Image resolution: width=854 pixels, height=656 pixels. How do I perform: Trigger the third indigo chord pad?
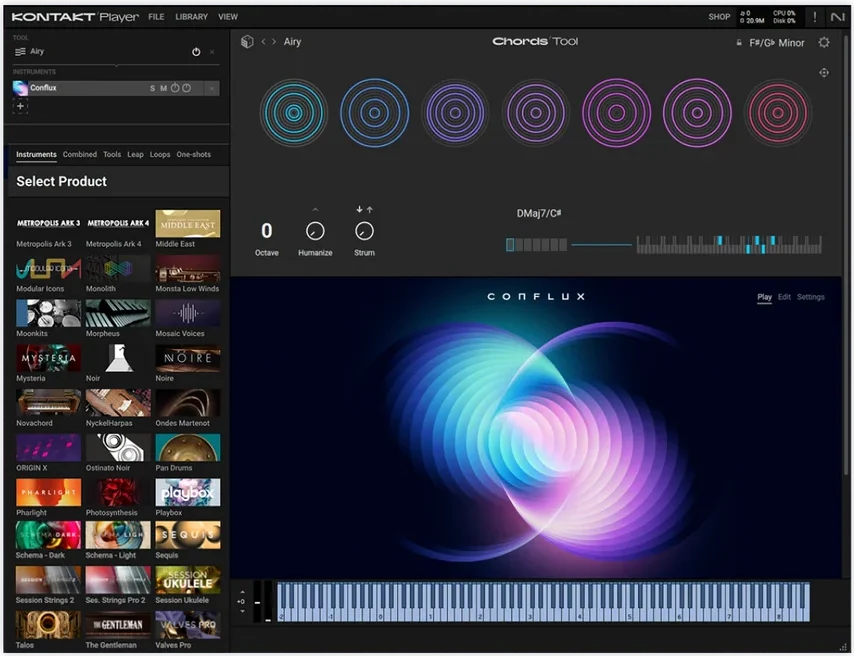pyautogui.click(x=455, y=113)
